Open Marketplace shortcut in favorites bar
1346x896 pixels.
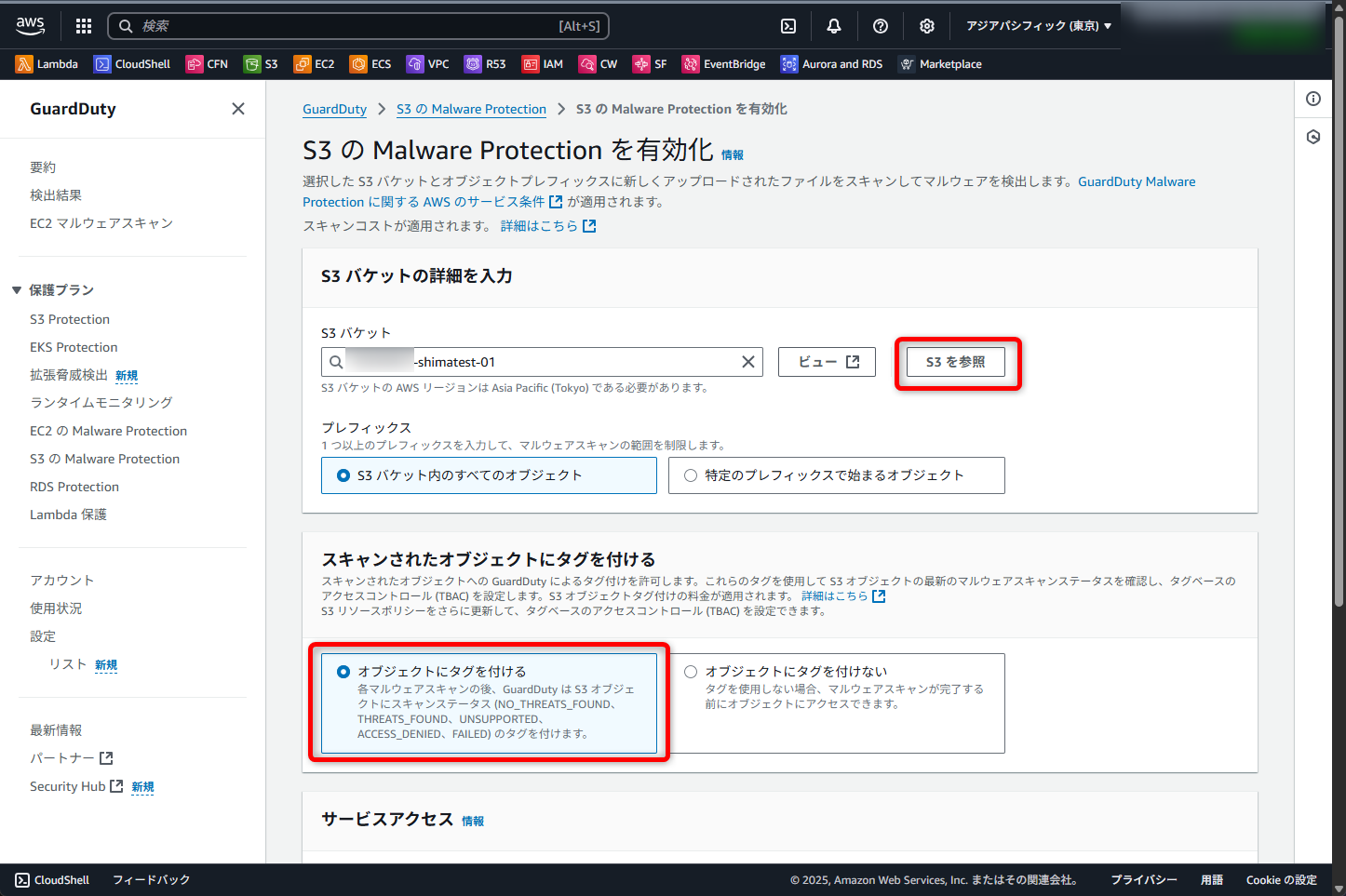pos(939,64)
